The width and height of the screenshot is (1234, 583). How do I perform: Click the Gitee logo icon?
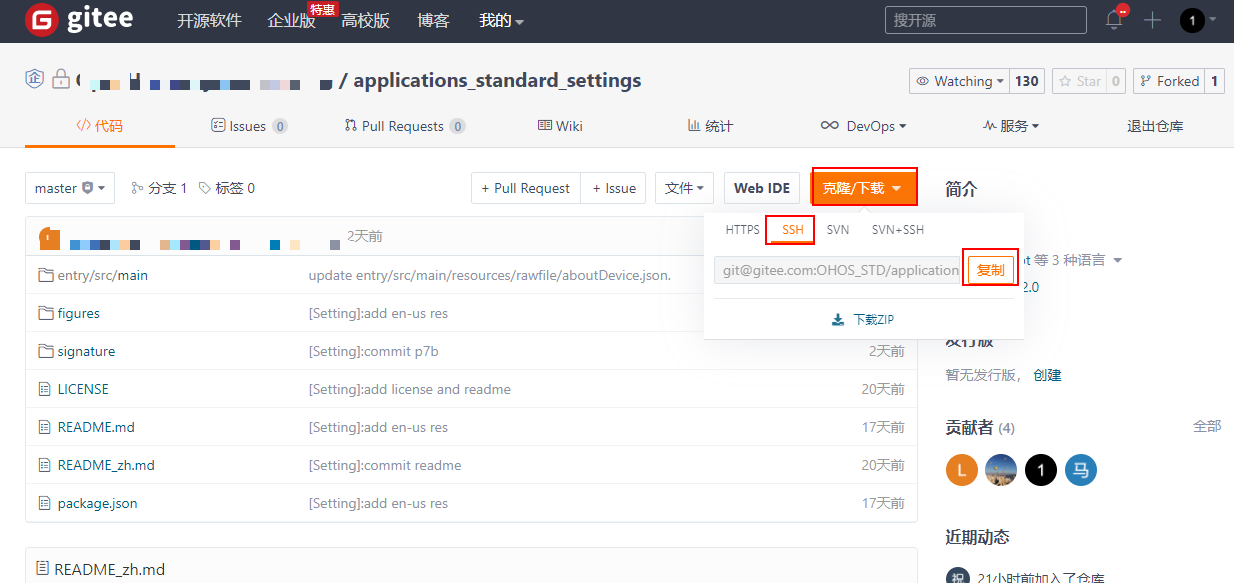click(x=41, y=20)
